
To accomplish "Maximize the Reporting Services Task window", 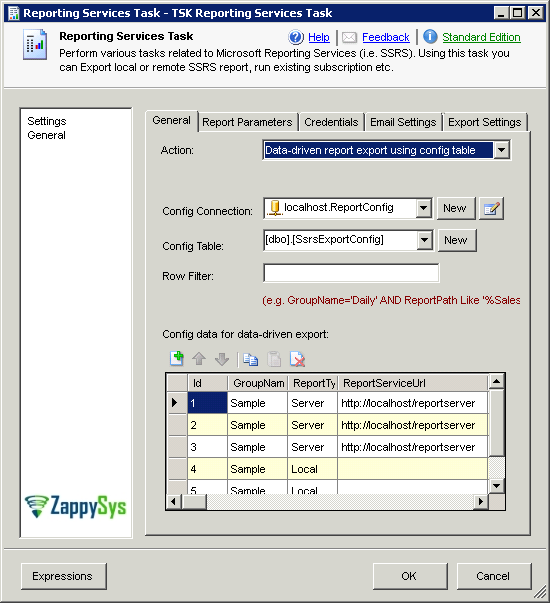I will (x=518, y=13).
